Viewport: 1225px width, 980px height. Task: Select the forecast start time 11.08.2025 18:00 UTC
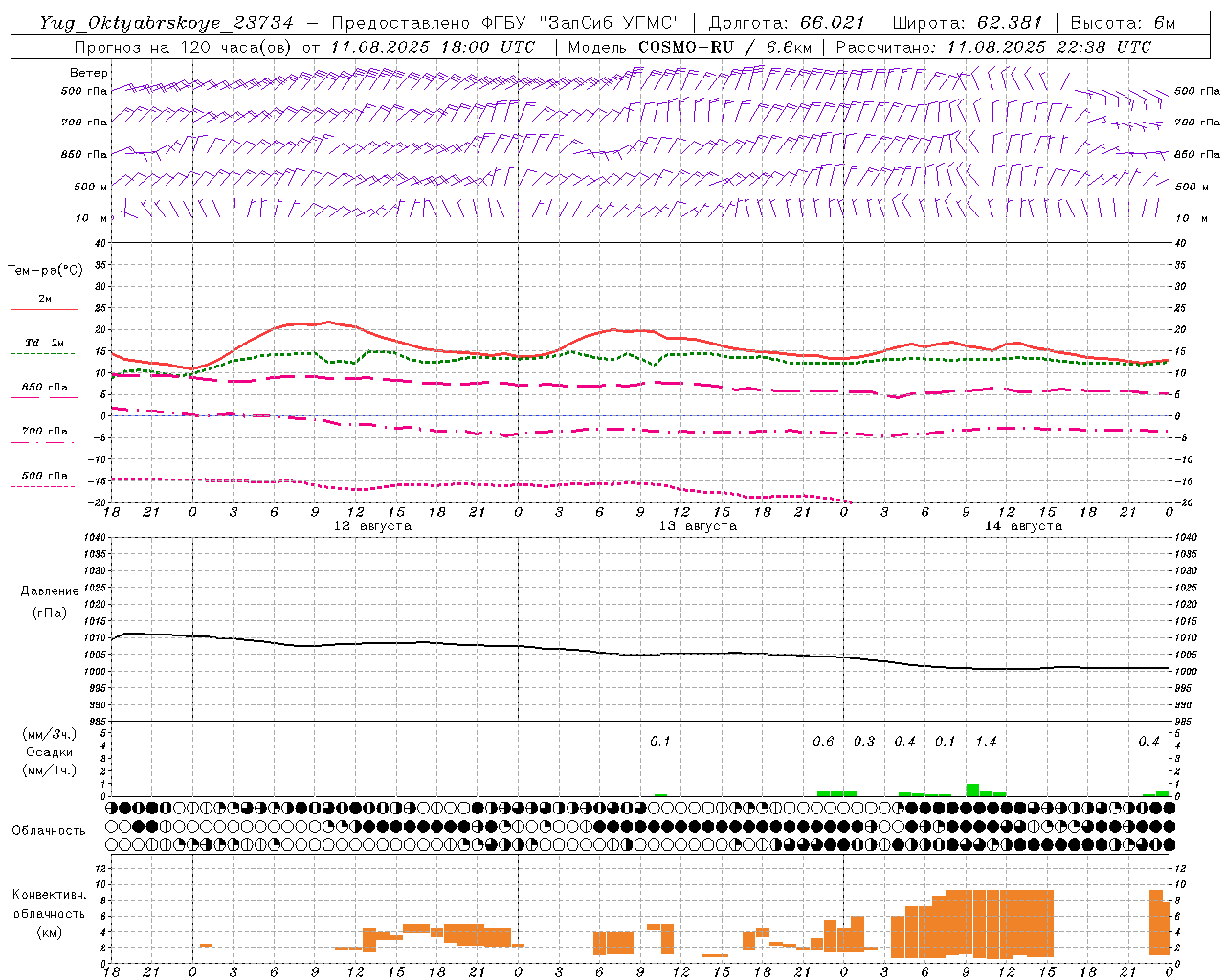433,47
